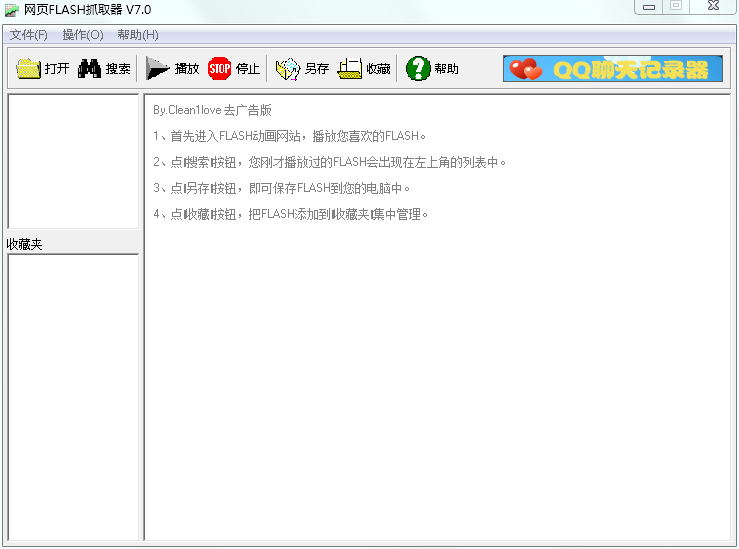
Task: Click inside the empty Flash results list
Action: point(73,160)
